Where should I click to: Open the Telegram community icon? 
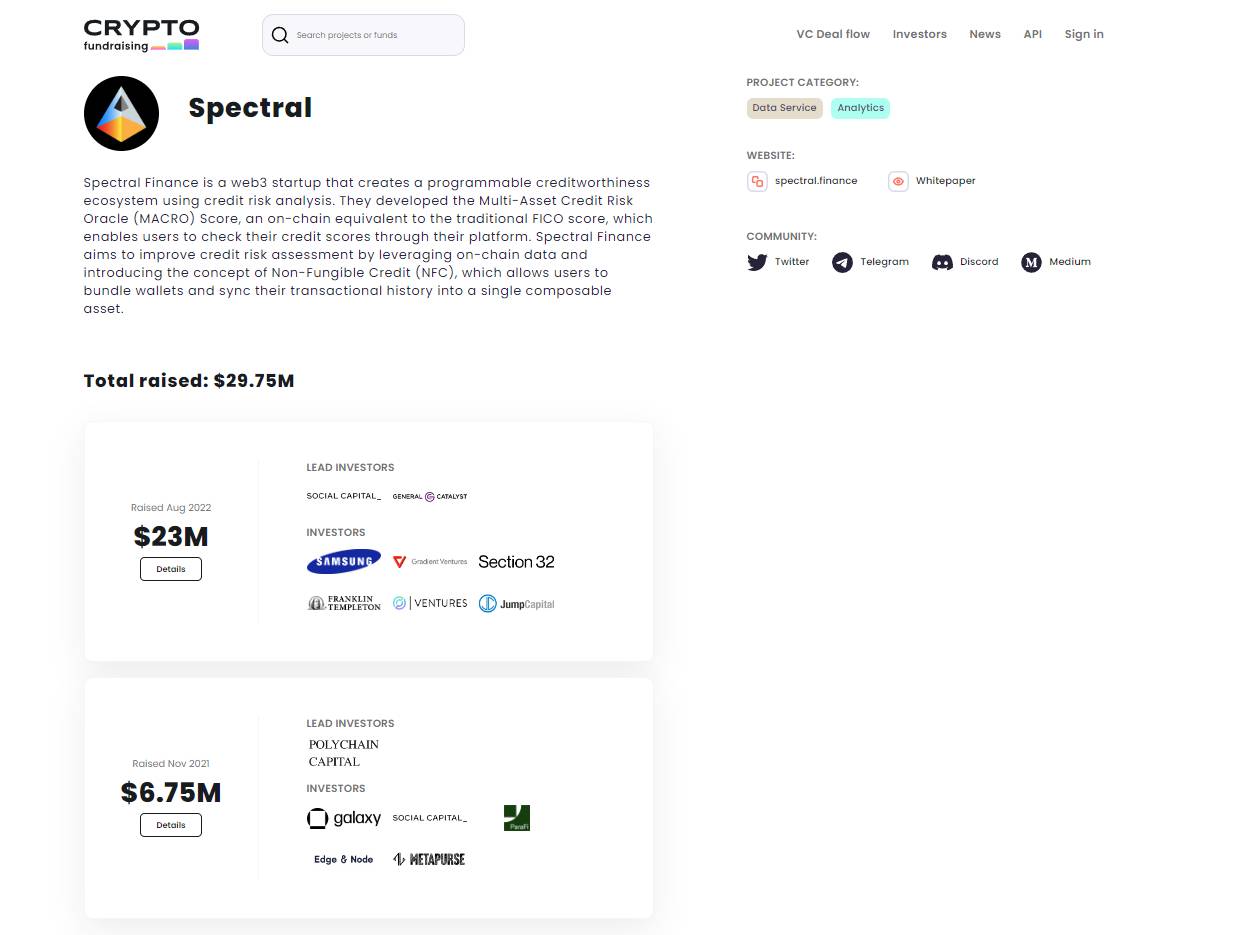pos(842,262)
